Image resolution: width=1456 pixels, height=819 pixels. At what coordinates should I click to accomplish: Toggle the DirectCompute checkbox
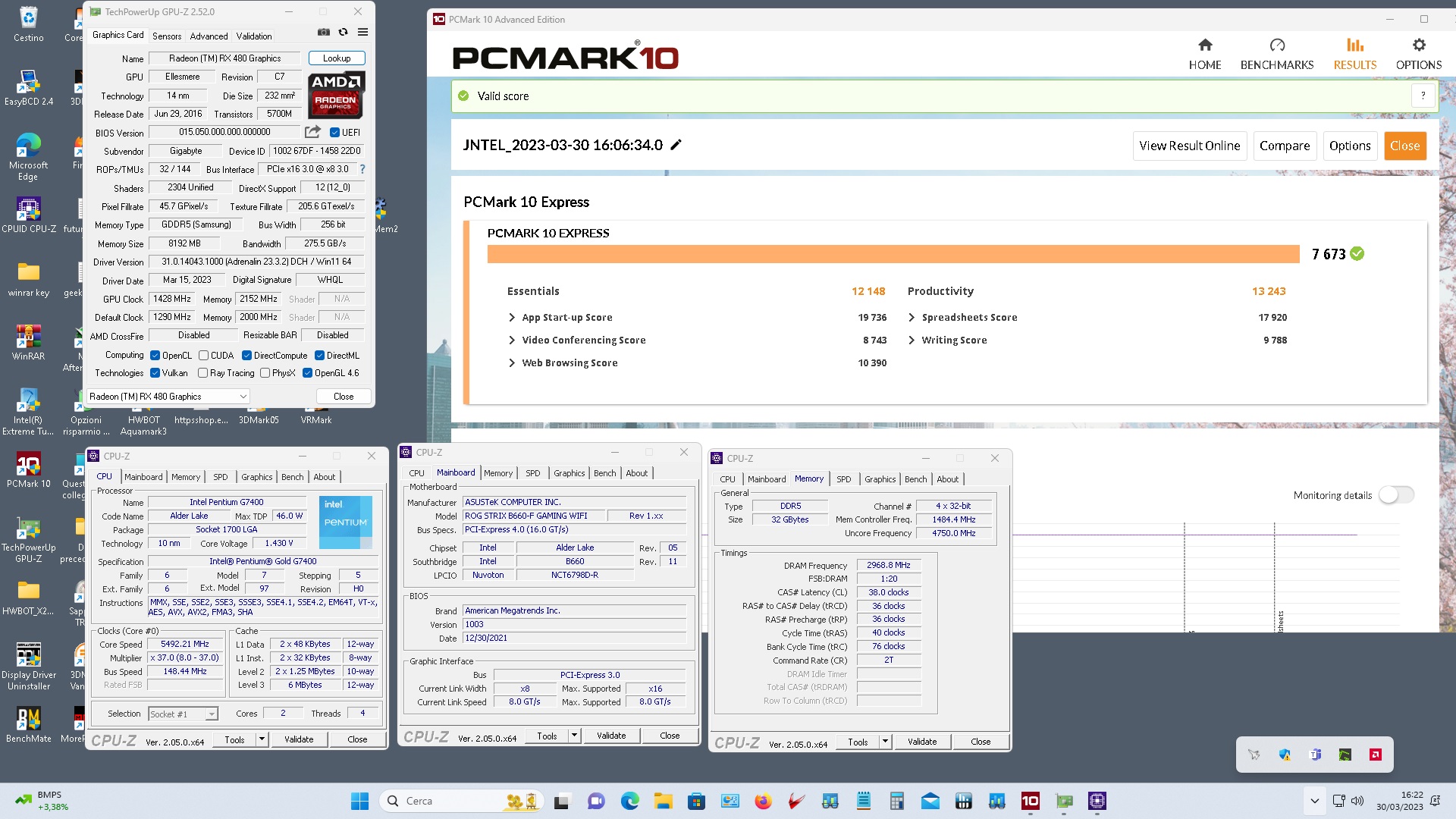coord(246,355)
